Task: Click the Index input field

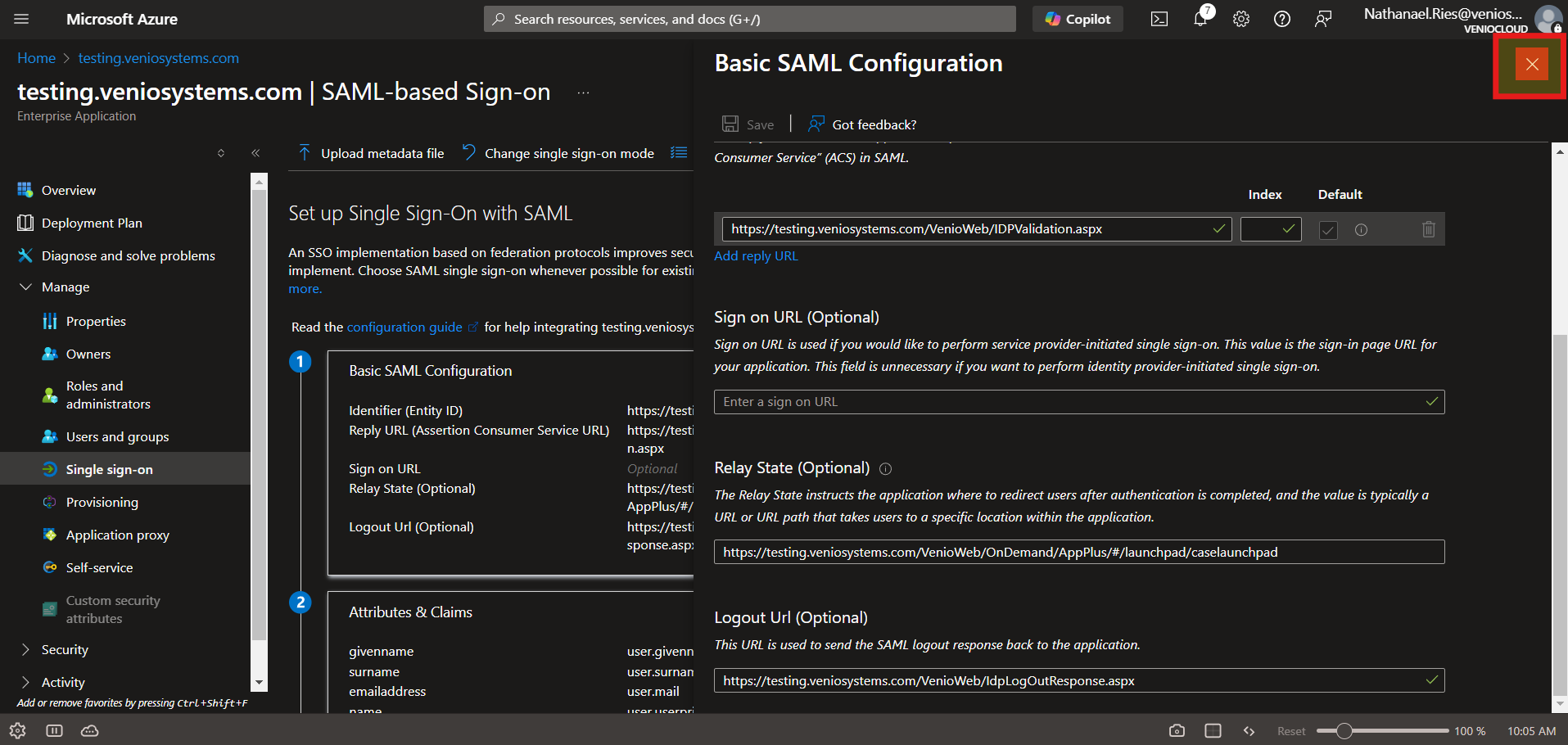Action: [1271, 229]
